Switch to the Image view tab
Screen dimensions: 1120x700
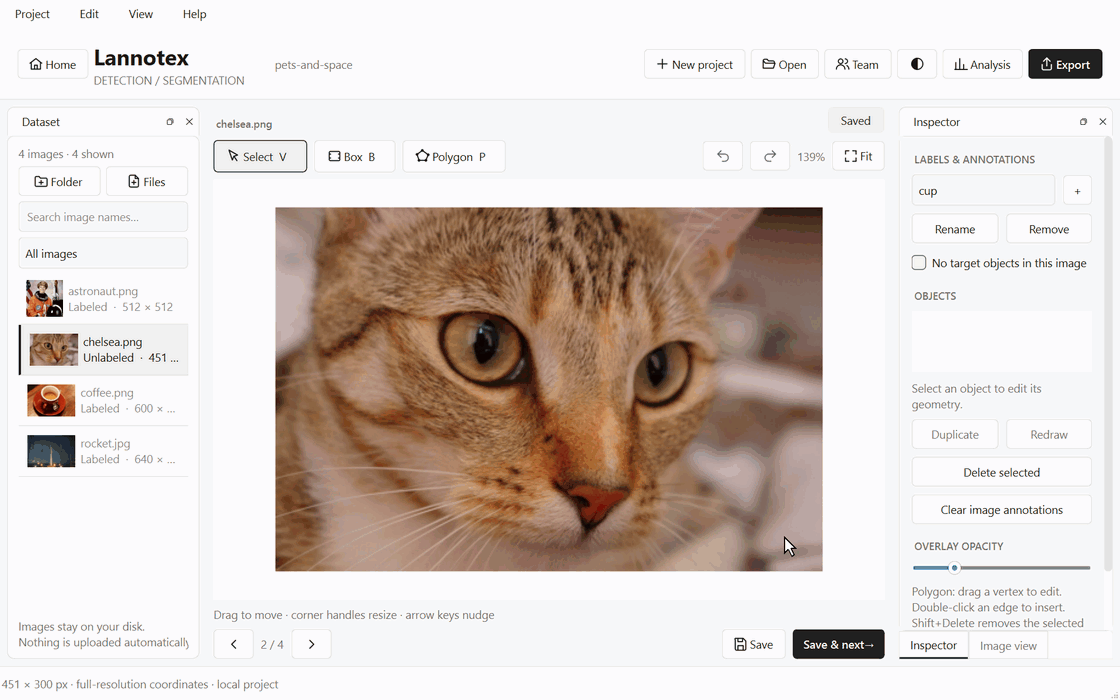point(1008,646)
